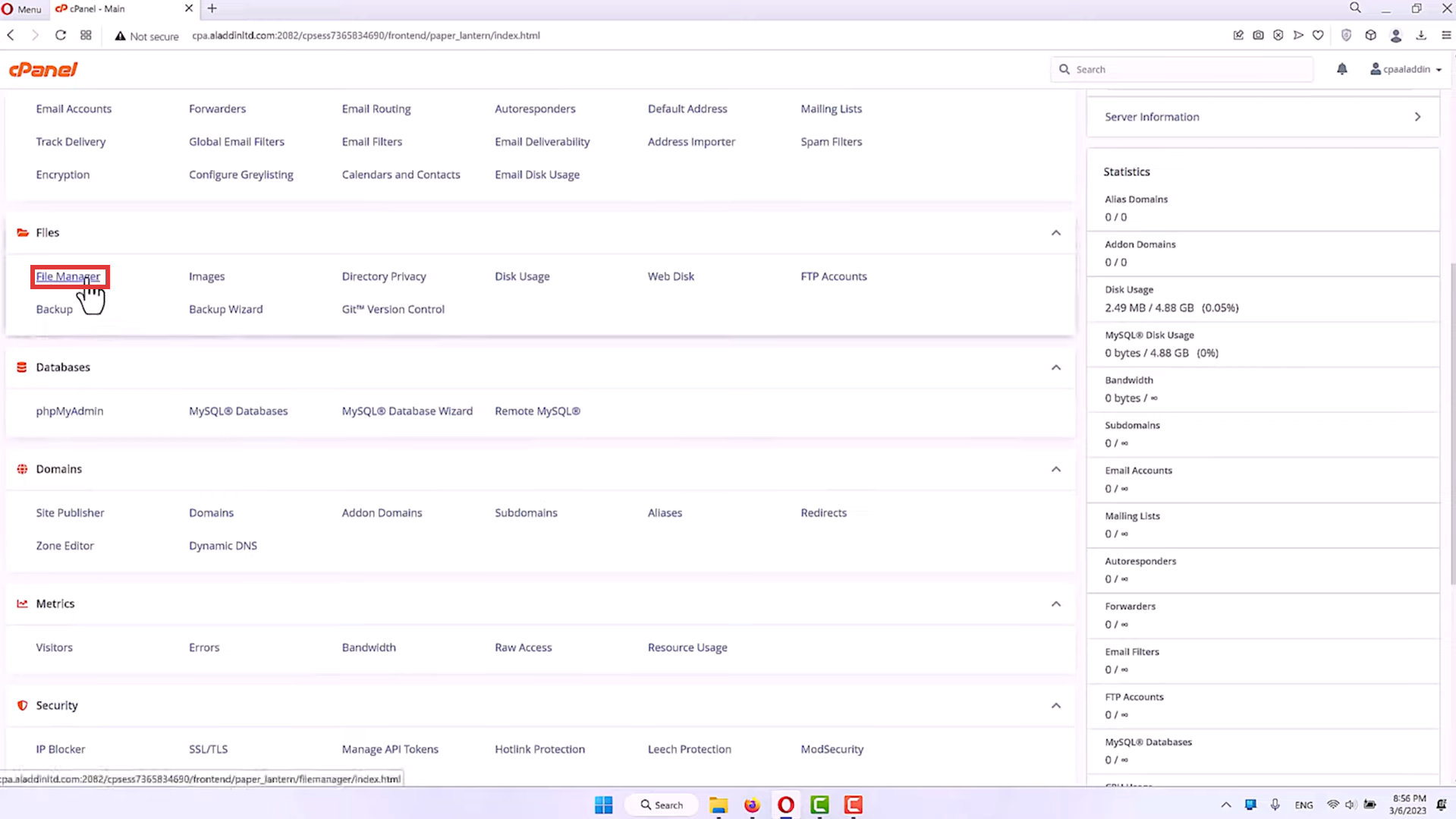The height and width of the screenshot is (819, 1456).
Task: Click the Not secure warning icon
Action: [x=120, y=36]
